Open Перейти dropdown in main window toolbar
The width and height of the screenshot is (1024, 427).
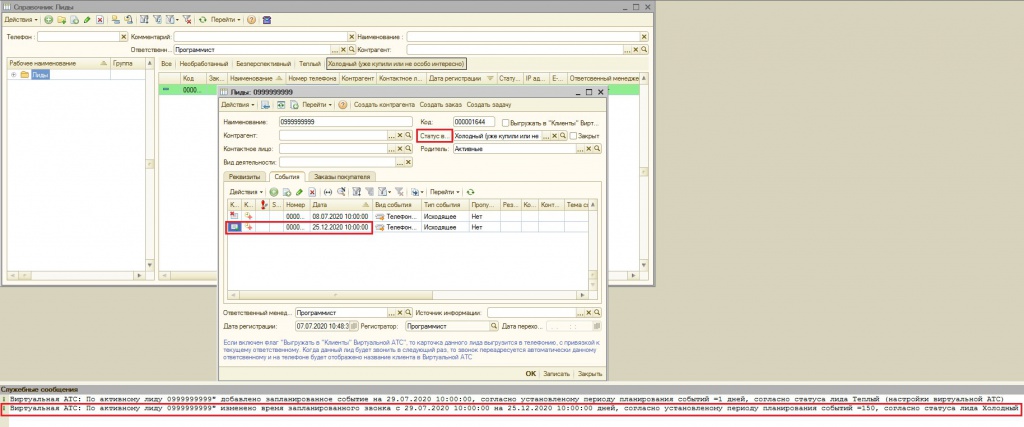(x=225, y=20)
